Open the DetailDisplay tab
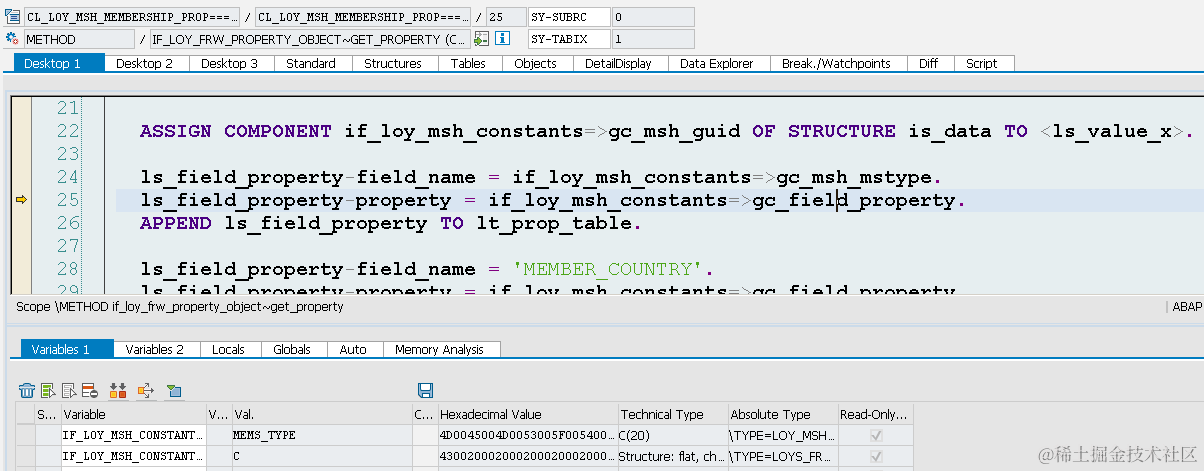This screenshot has height=471, width=1204. click(x=618, y=63)
